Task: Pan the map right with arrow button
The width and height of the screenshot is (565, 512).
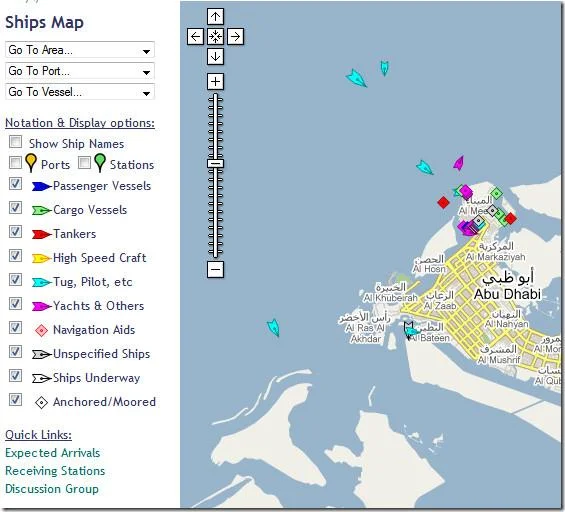Action: pyautogui.click(x=235, y=37)
